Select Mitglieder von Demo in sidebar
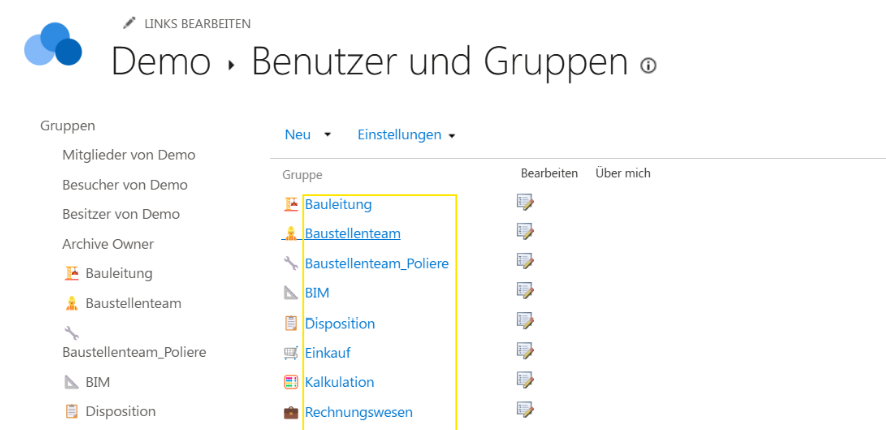Viewport: 886px width, 430px height. point(129,155)
